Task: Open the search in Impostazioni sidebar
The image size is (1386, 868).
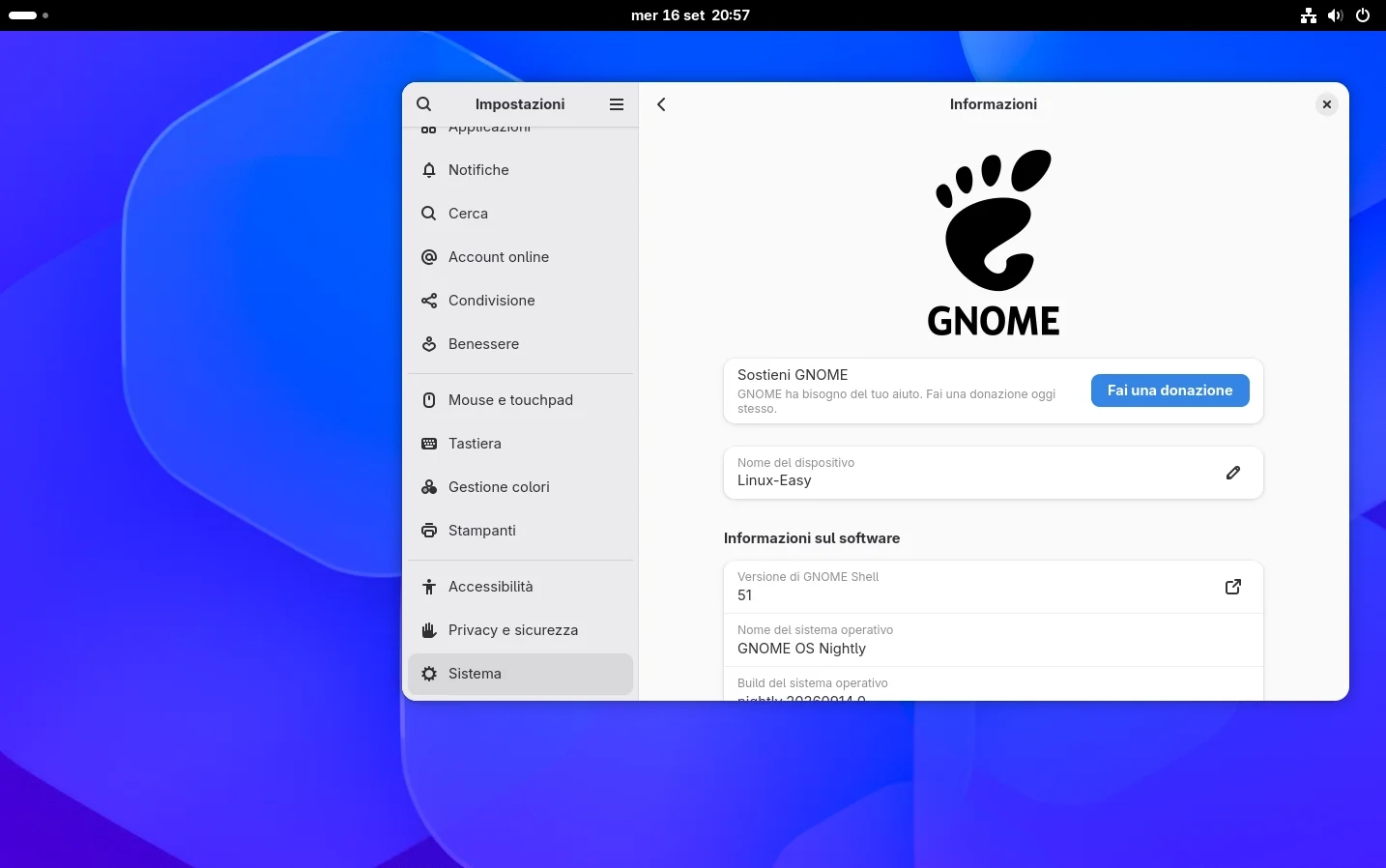Action: 423,104
